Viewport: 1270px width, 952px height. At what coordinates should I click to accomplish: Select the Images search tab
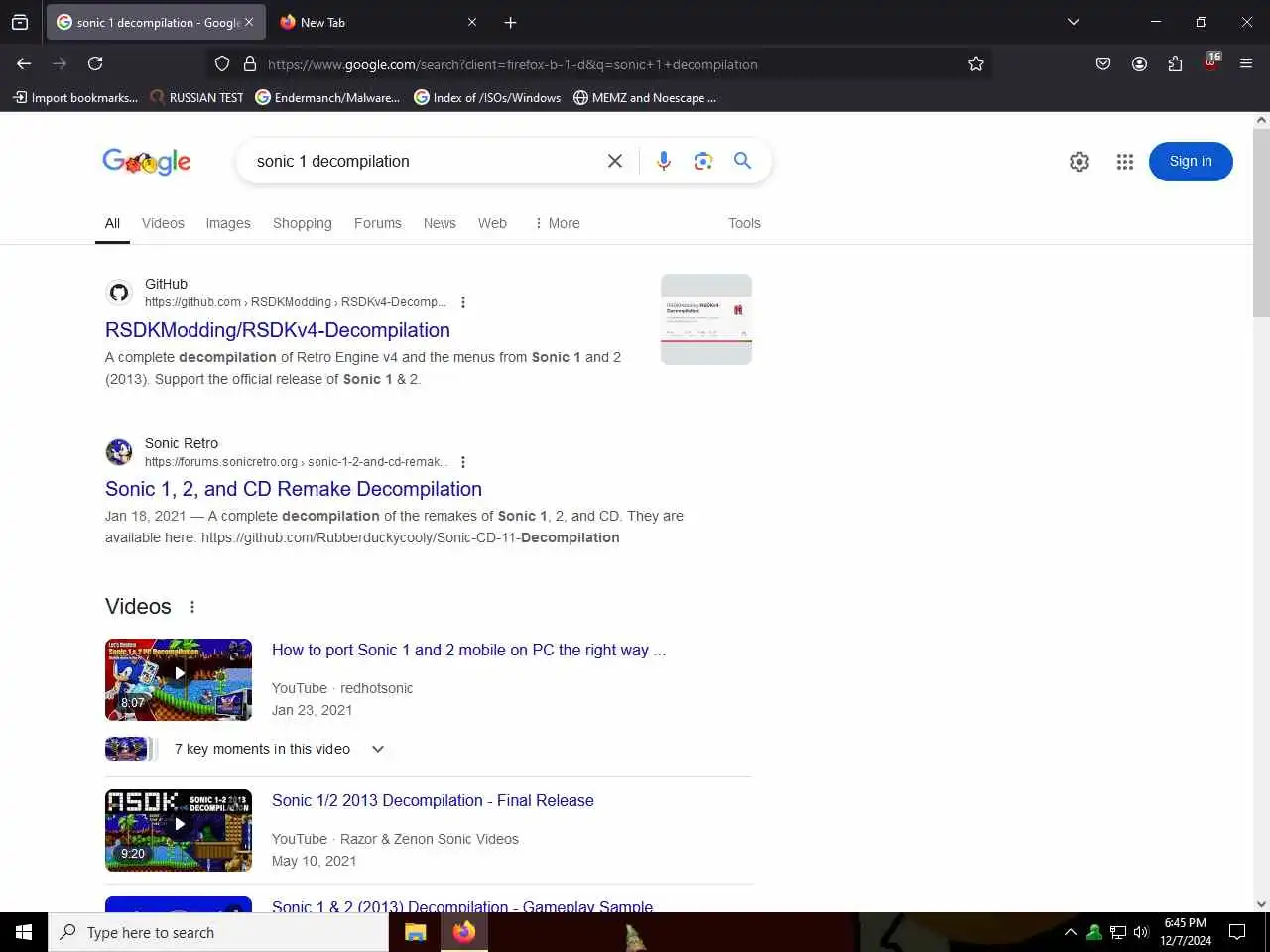coord(228,223)
